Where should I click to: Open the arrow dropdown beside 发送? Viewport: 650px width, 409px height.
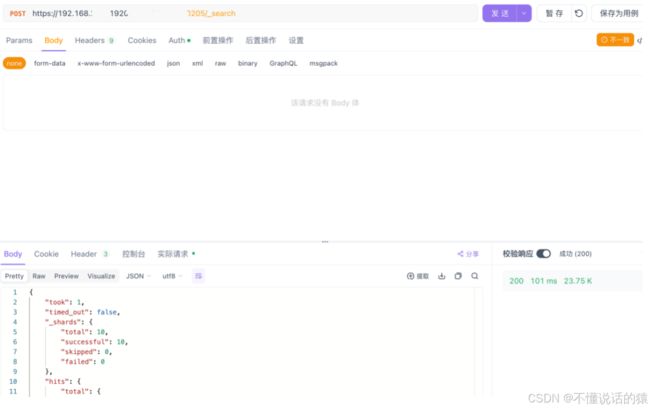524,13
